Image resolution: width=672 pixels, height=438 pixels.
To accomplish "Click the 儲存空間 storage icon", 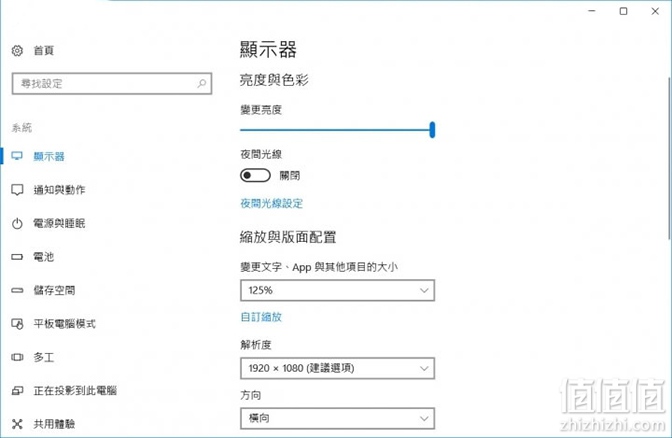I will click(x=17, y=290).
